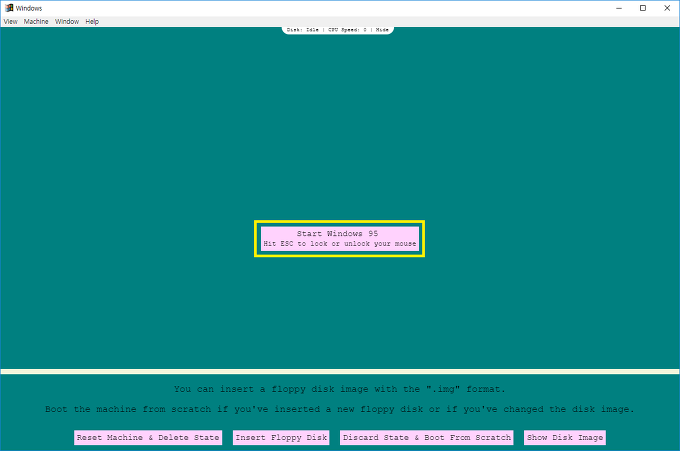Screen dimensions: 680x451
Task: Open the View menu
Action: click(10, 21)
